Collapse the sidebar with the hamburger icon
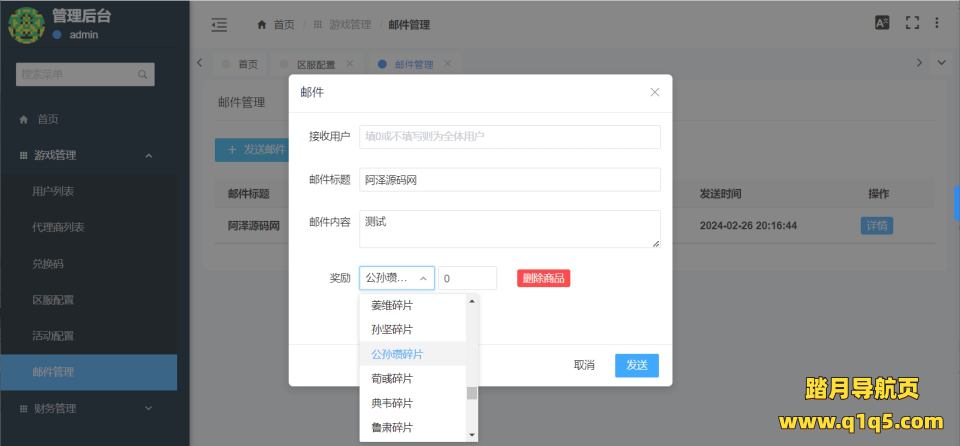The height and width of the screenshot is (446, 960). click(x=219, y=24)
